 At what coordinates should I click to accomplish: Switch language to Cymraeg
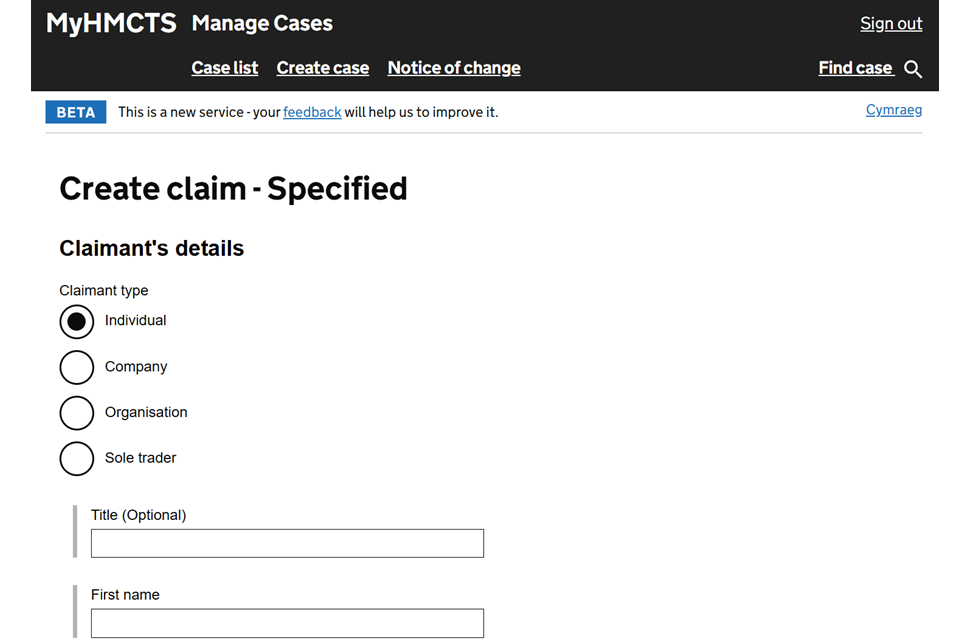(893, 109)
